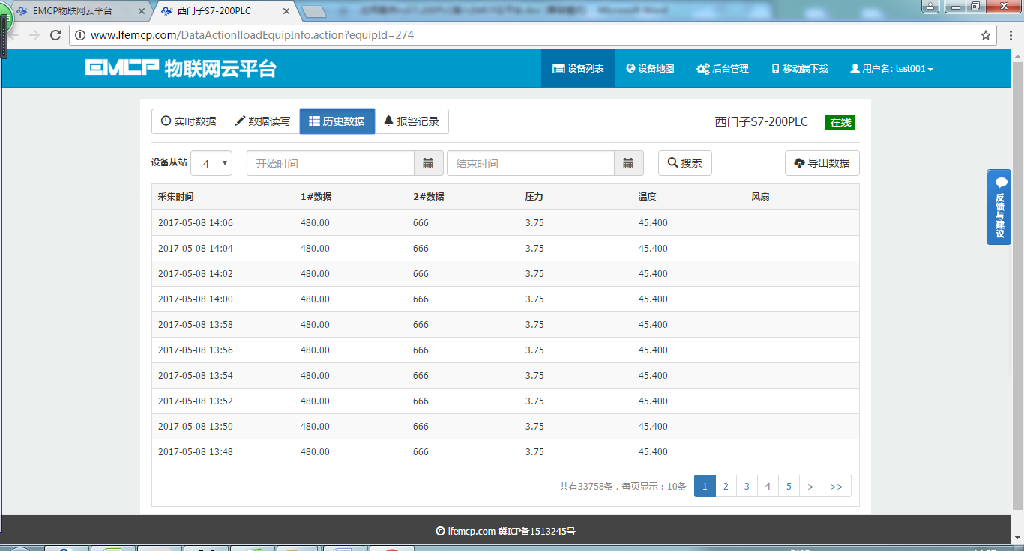The image size is (1024, 551).
Task: Click the calendar icon beside end time
Action: point(627,163)
